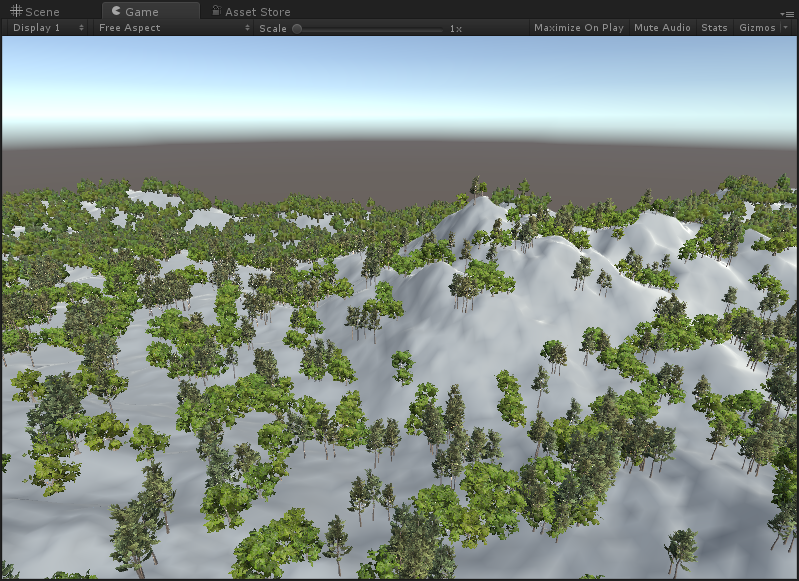This screenshot has height=581, width=799.
Task: Toggle the Stats overlay
Action: click(714, 28)
